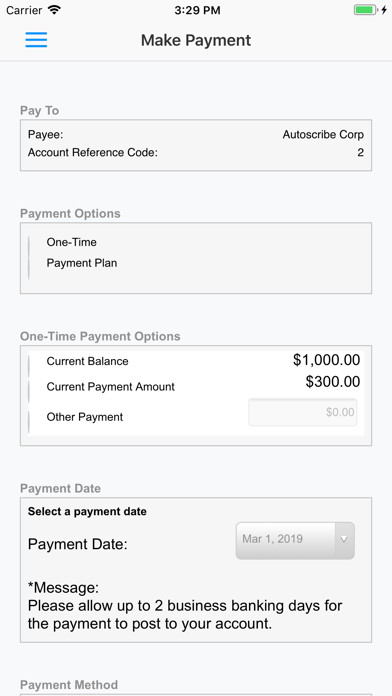The width and height of the screenshot is (392, 696).
Task: Tap the Payment Method section header
Action: [x=69, y=685]
